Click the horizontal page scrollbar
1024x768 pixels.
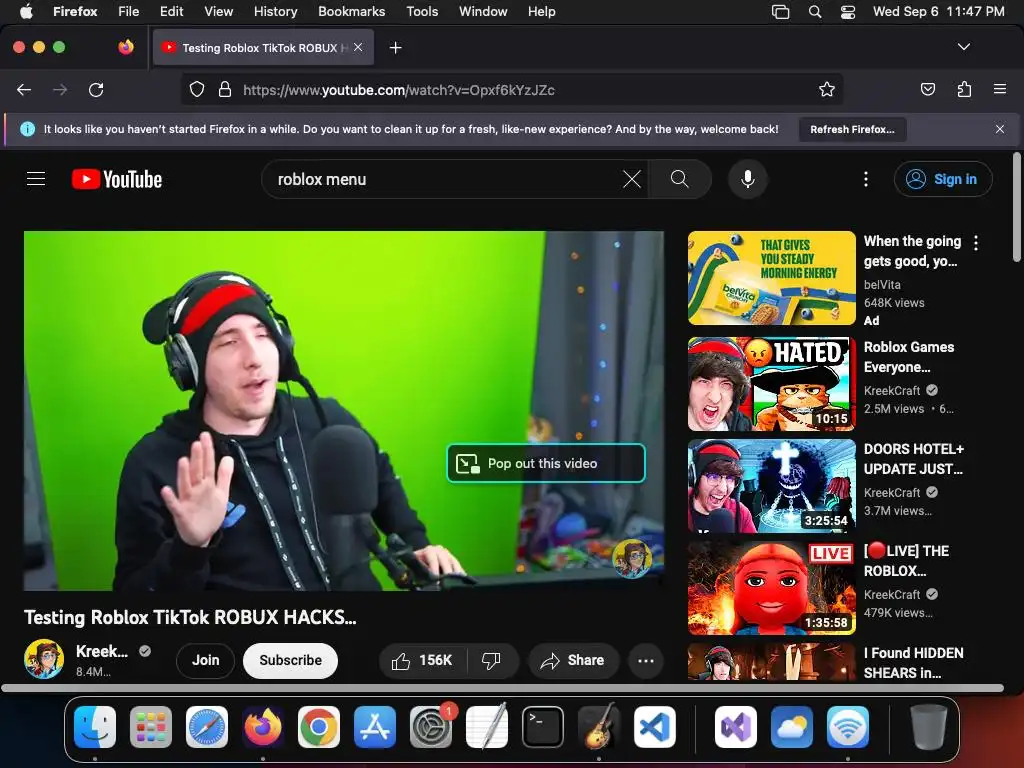coord(502,688)
